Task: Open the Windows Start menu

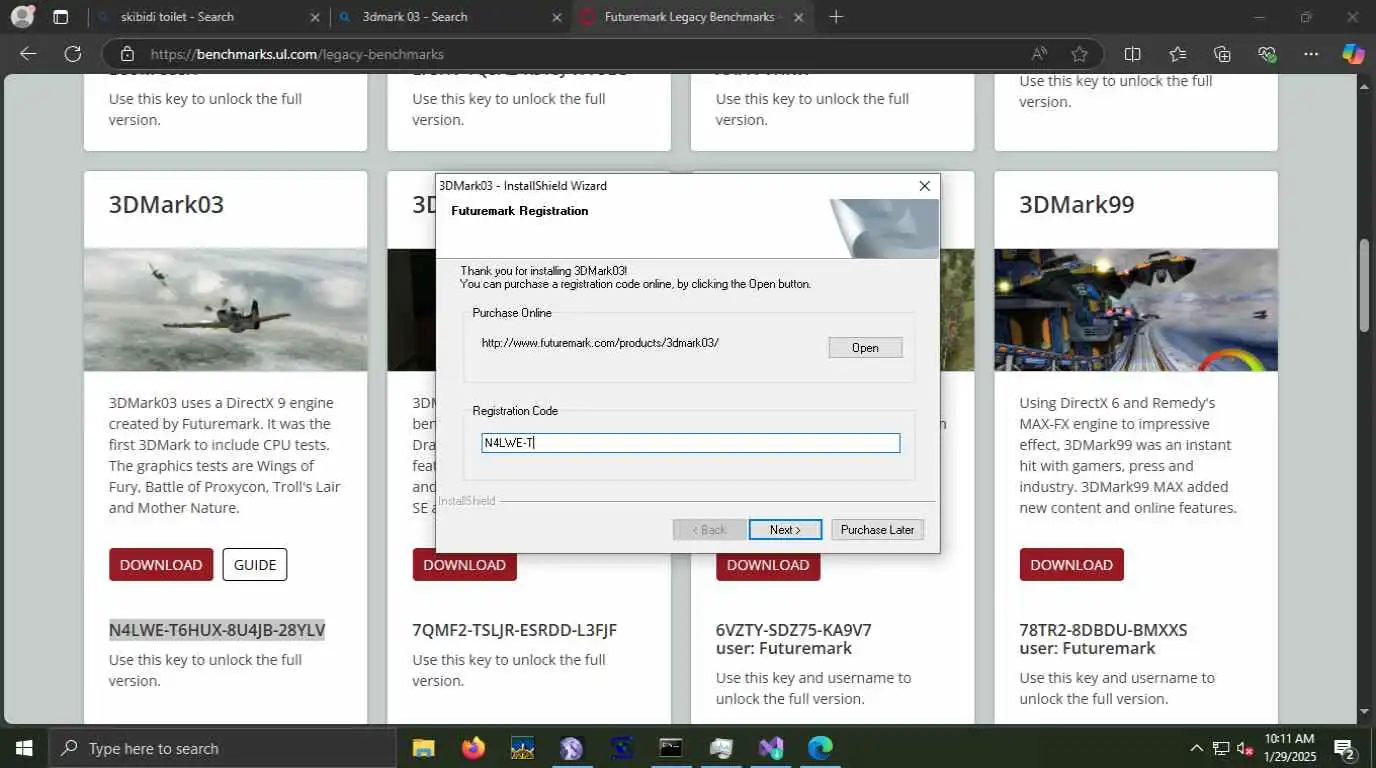Action: [x=23, y=748]
